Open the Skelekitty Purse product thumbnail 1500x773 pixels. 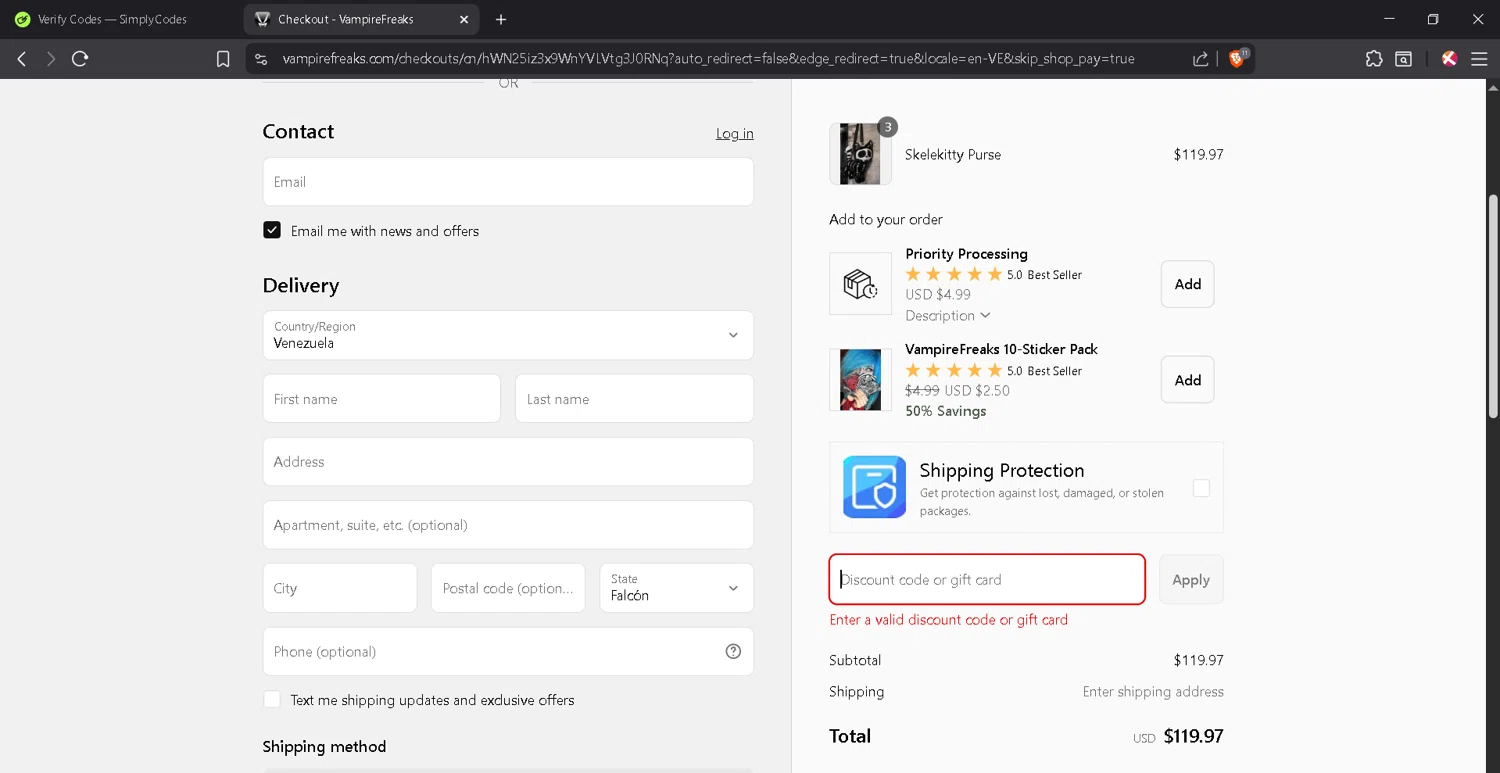tap(860, 154)
